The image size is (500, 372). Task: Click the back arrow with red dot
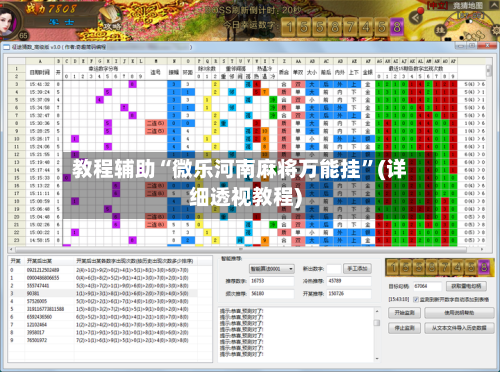[416, 17]
